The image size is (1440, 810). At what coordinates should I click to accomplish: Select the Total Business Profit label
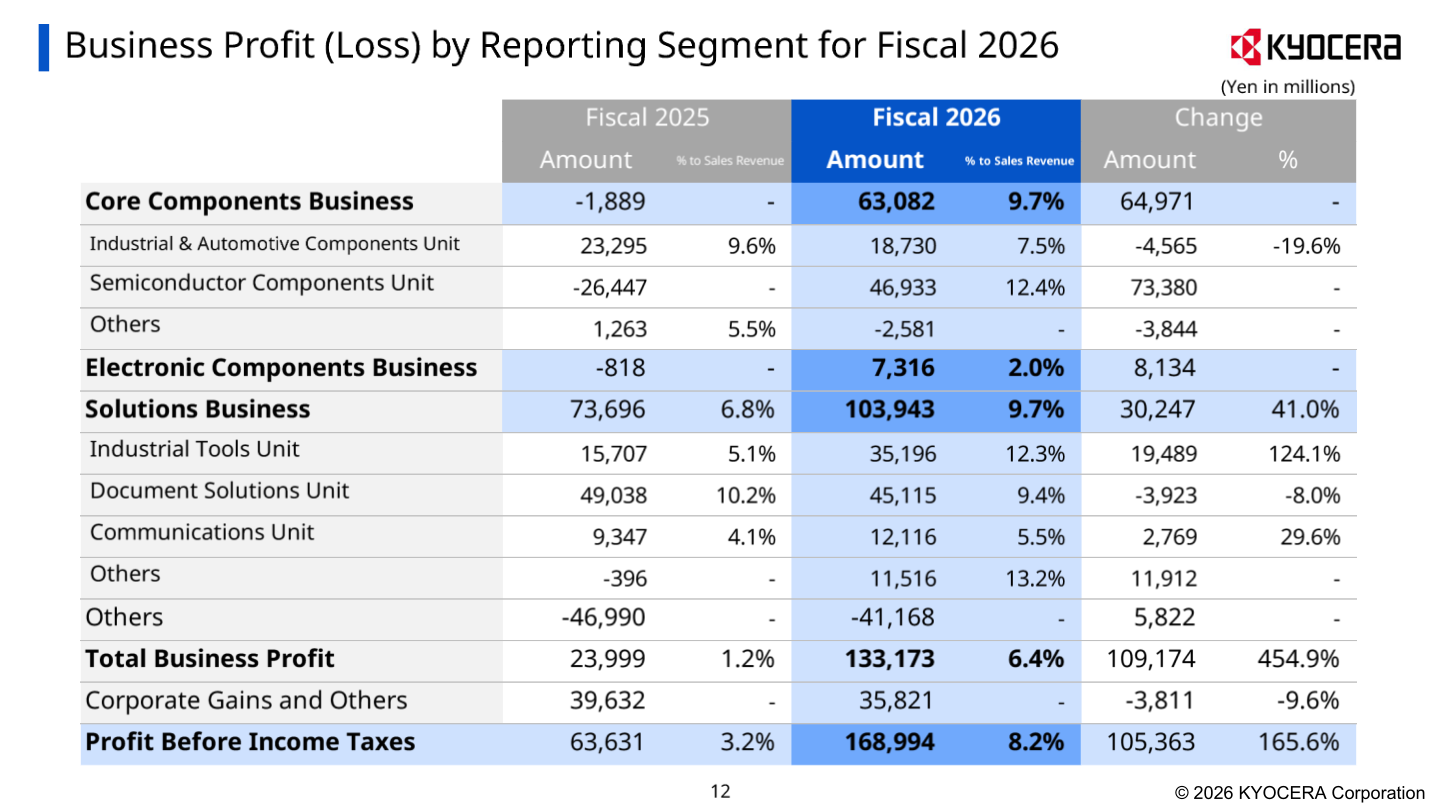[210, 659]
